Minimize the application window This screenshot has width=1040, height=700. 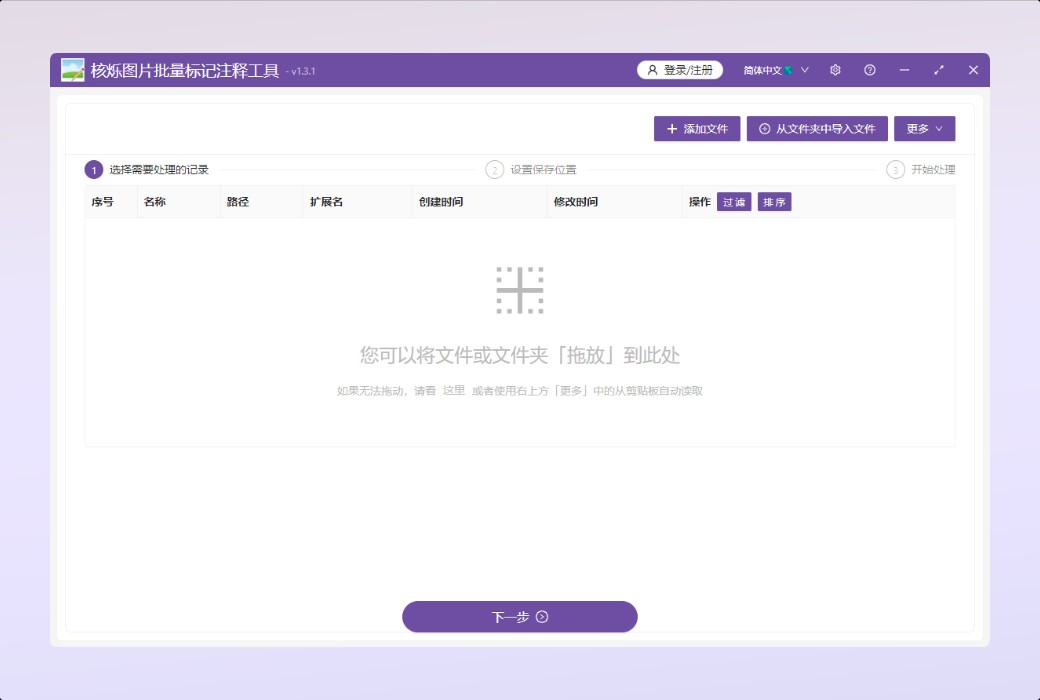point(904,70)
